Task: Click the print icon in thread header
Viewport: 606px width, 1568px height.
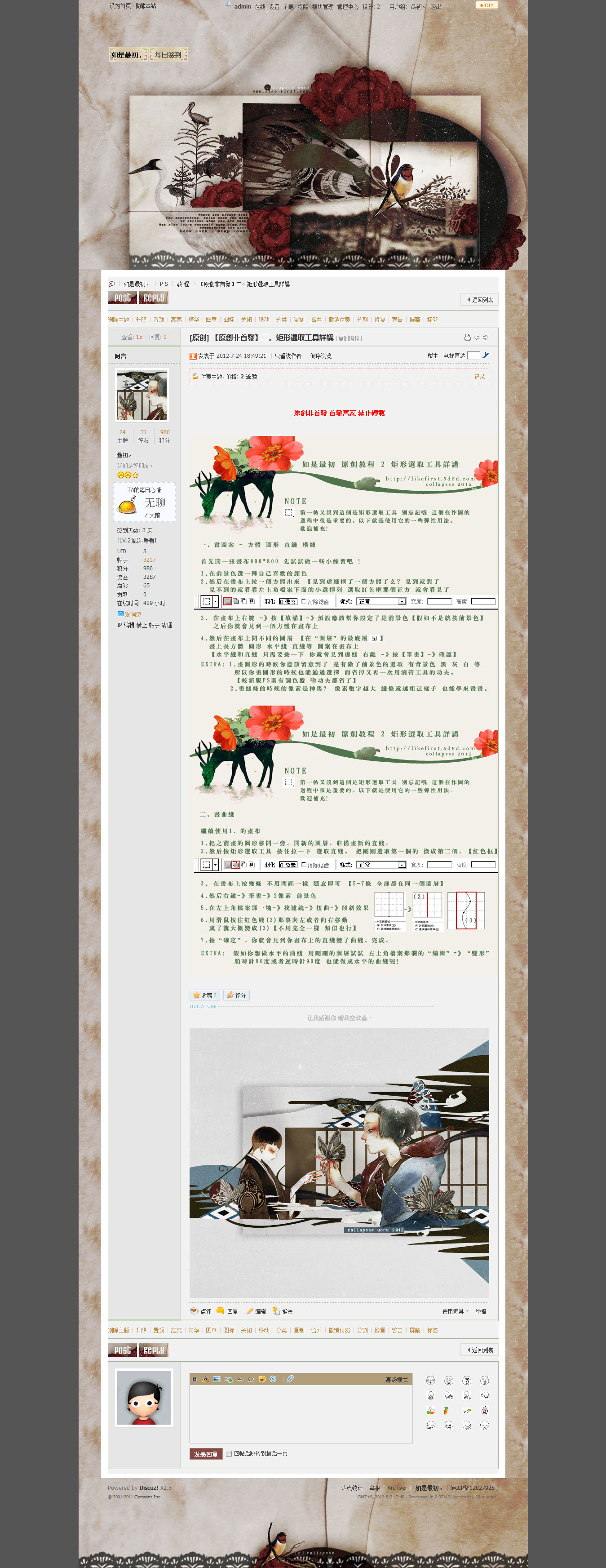Action: [x=467, y=337]
